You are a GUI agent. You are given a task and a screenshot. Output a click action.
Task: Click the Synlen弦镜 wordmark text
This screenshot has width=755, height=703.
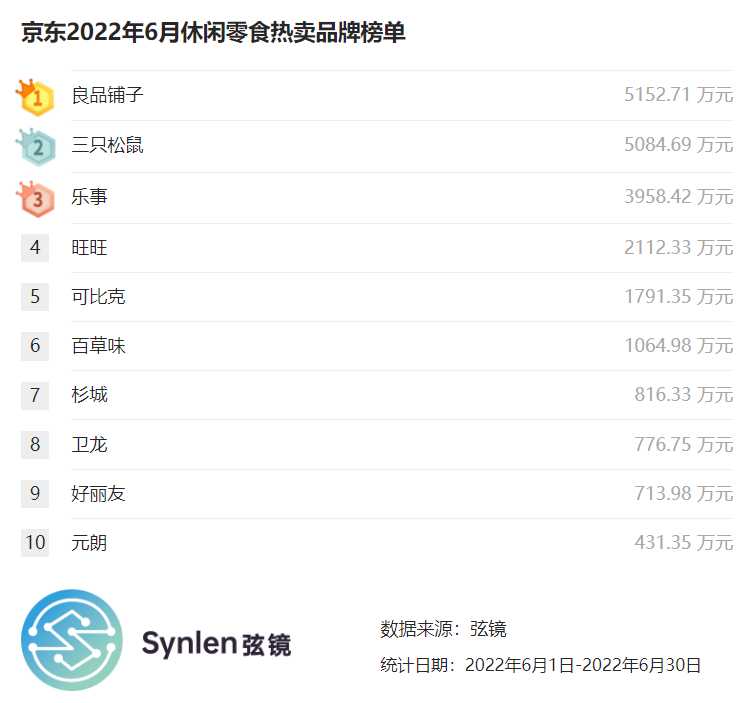point(216,644)
